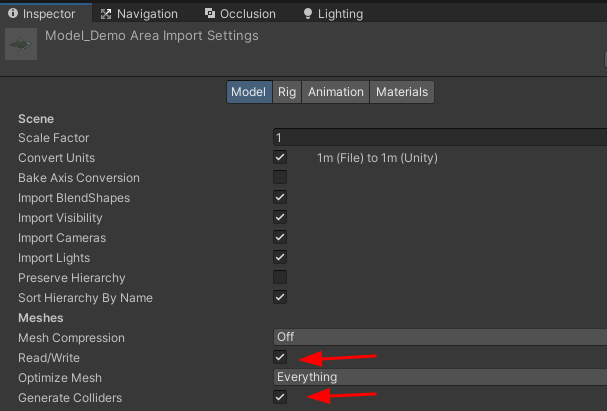Switch to the Rig tab
Image resolution: width=607 pixels, height=411 pixels.
[287, 92]
